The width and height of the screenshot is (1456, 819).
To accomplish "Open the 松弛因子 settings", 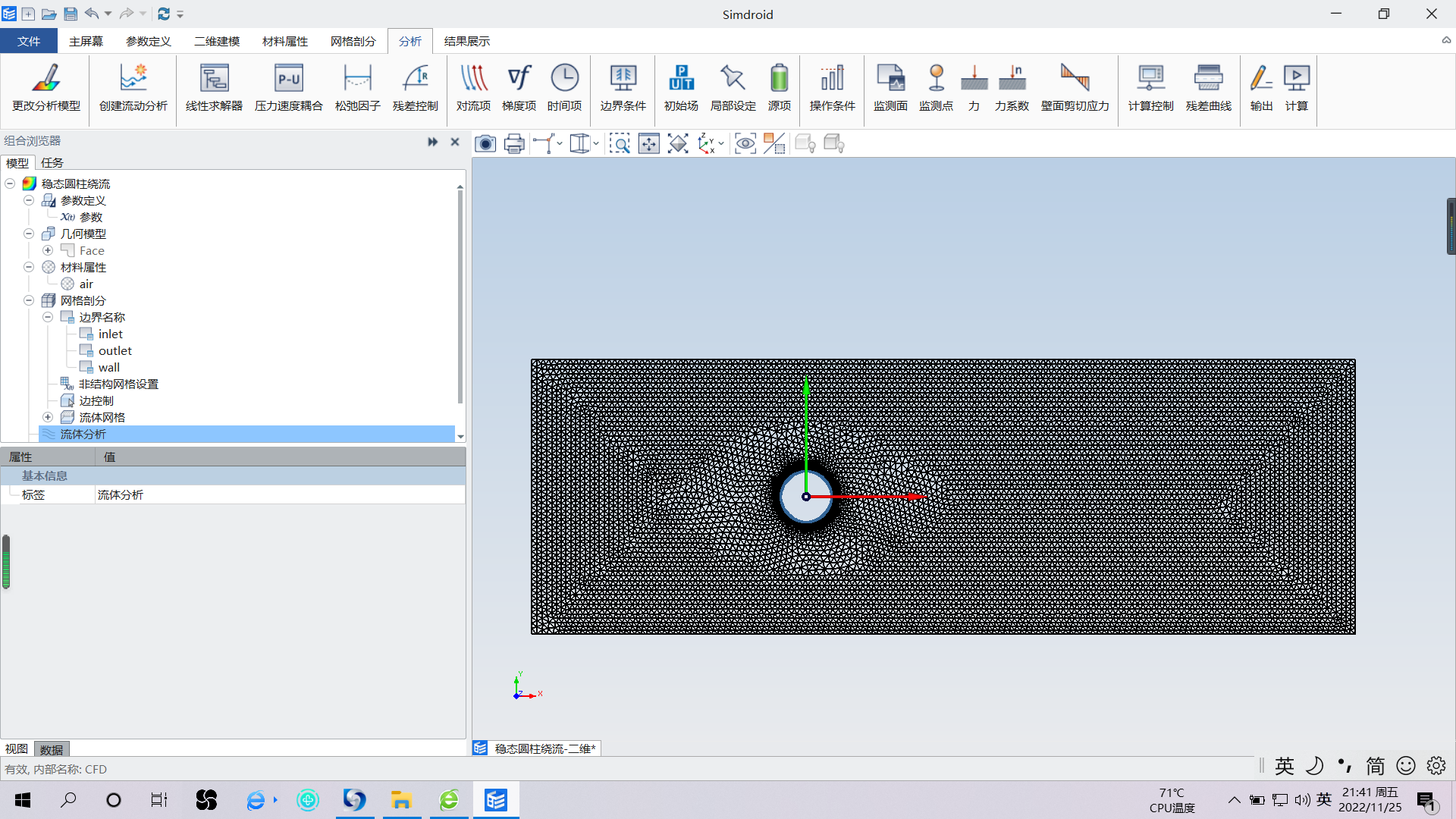I will (x=357, y=88).
